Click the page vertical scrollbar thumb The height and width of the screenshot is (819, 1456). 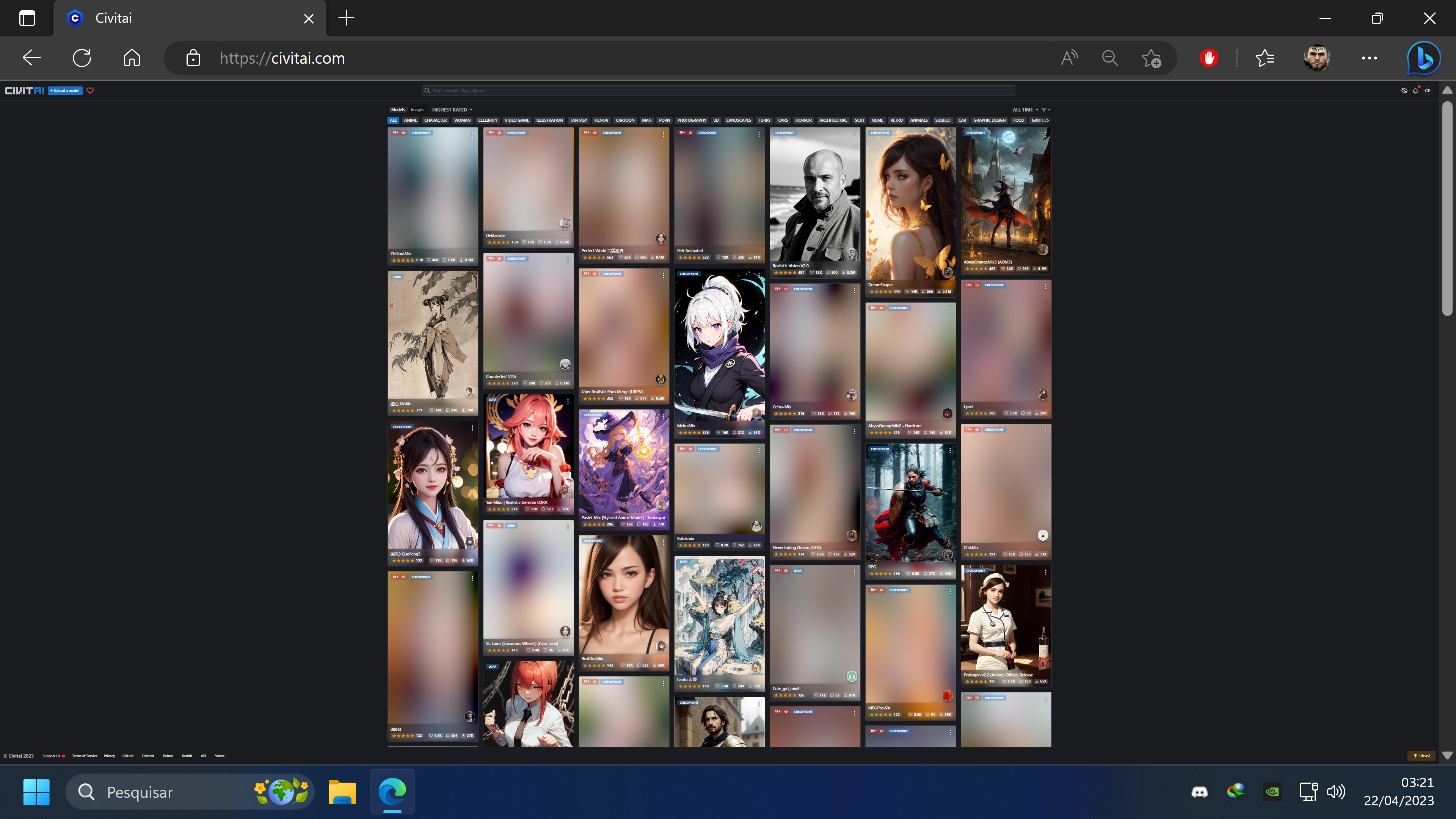point(1447,209)
